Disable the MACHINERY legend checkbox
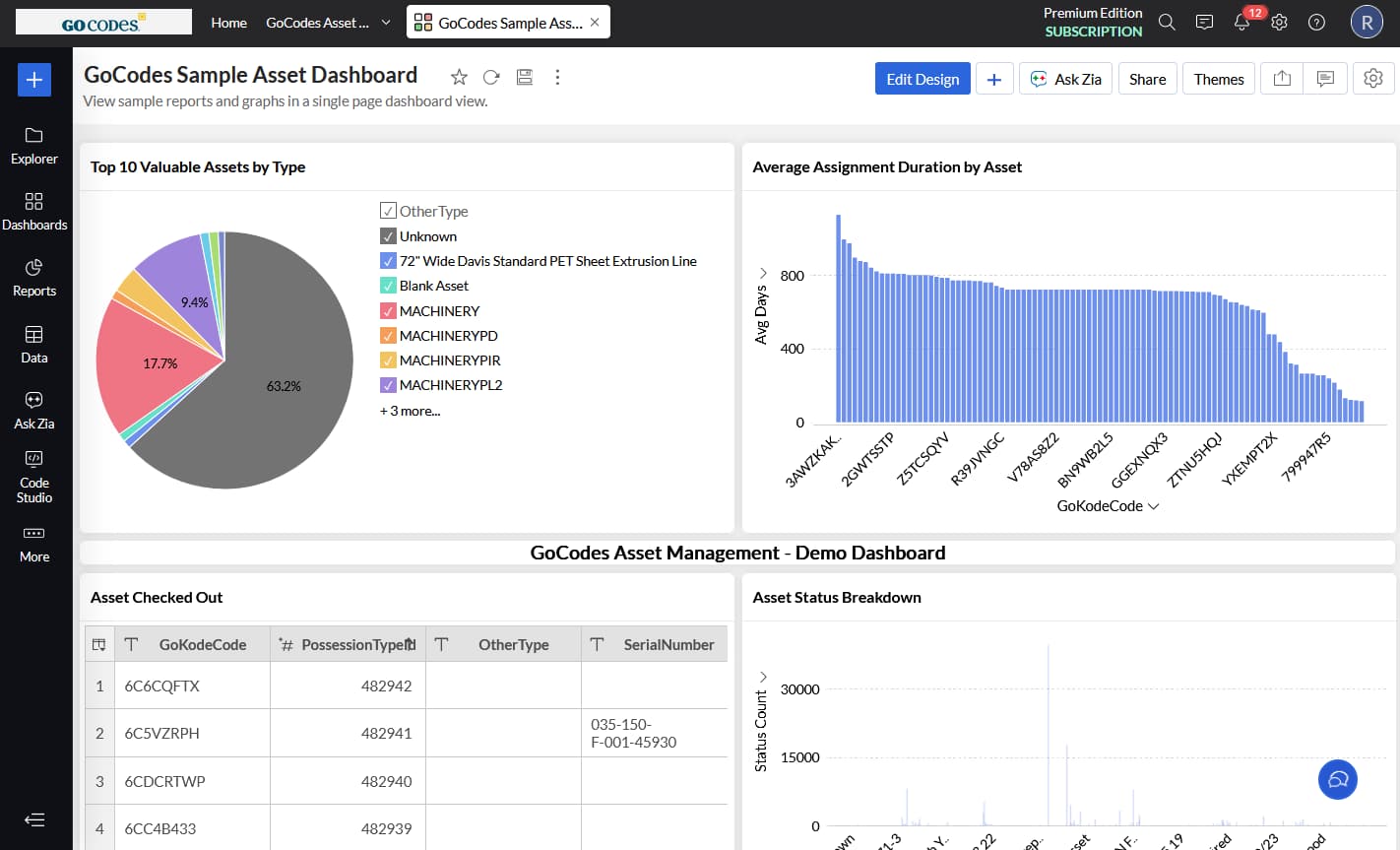This screenshot has height=850, width=1400. [x=388, y=310]
